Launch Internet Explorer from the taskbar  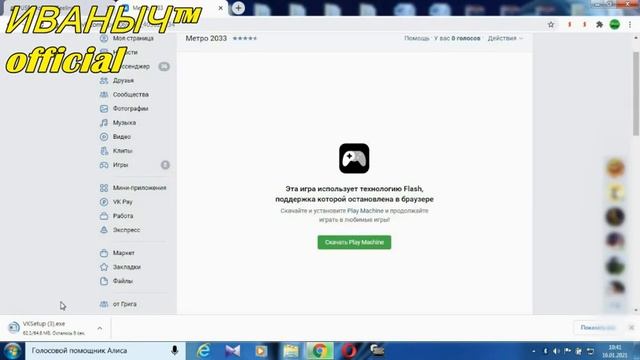pyautogui.click(x=203, y=351)
